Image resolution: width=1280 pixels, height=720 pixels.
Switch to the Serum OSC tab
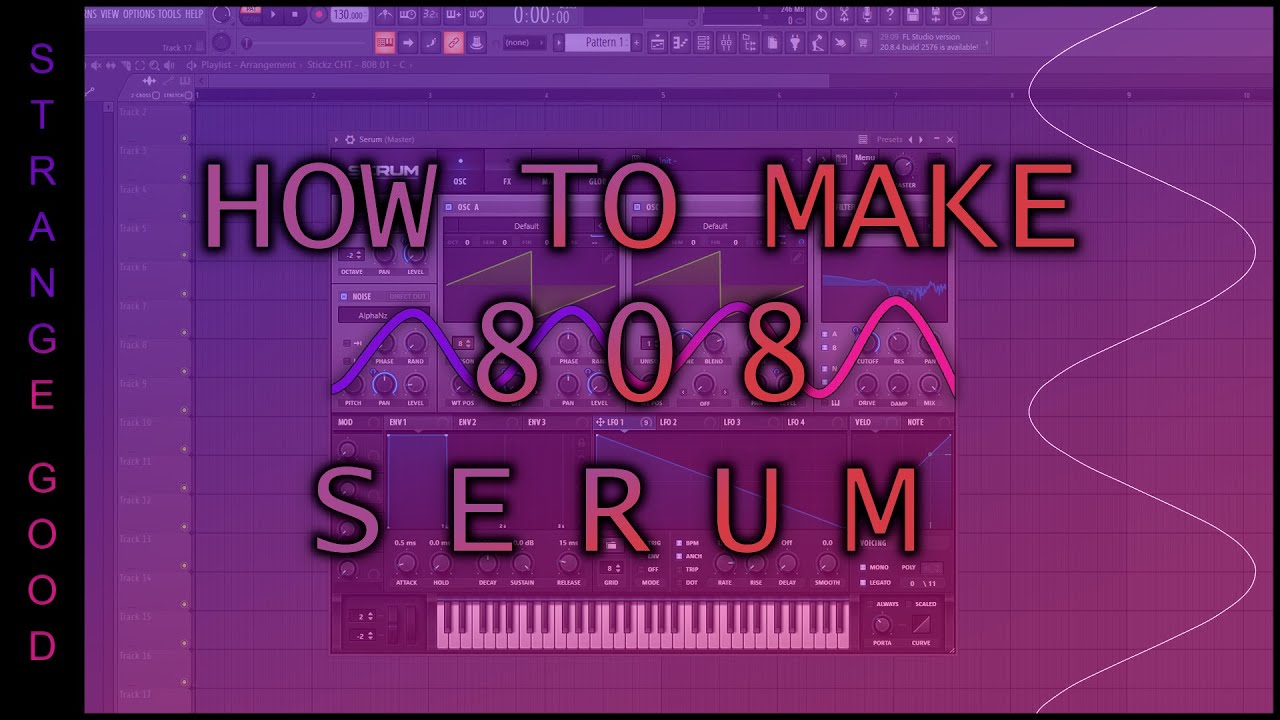460,173
